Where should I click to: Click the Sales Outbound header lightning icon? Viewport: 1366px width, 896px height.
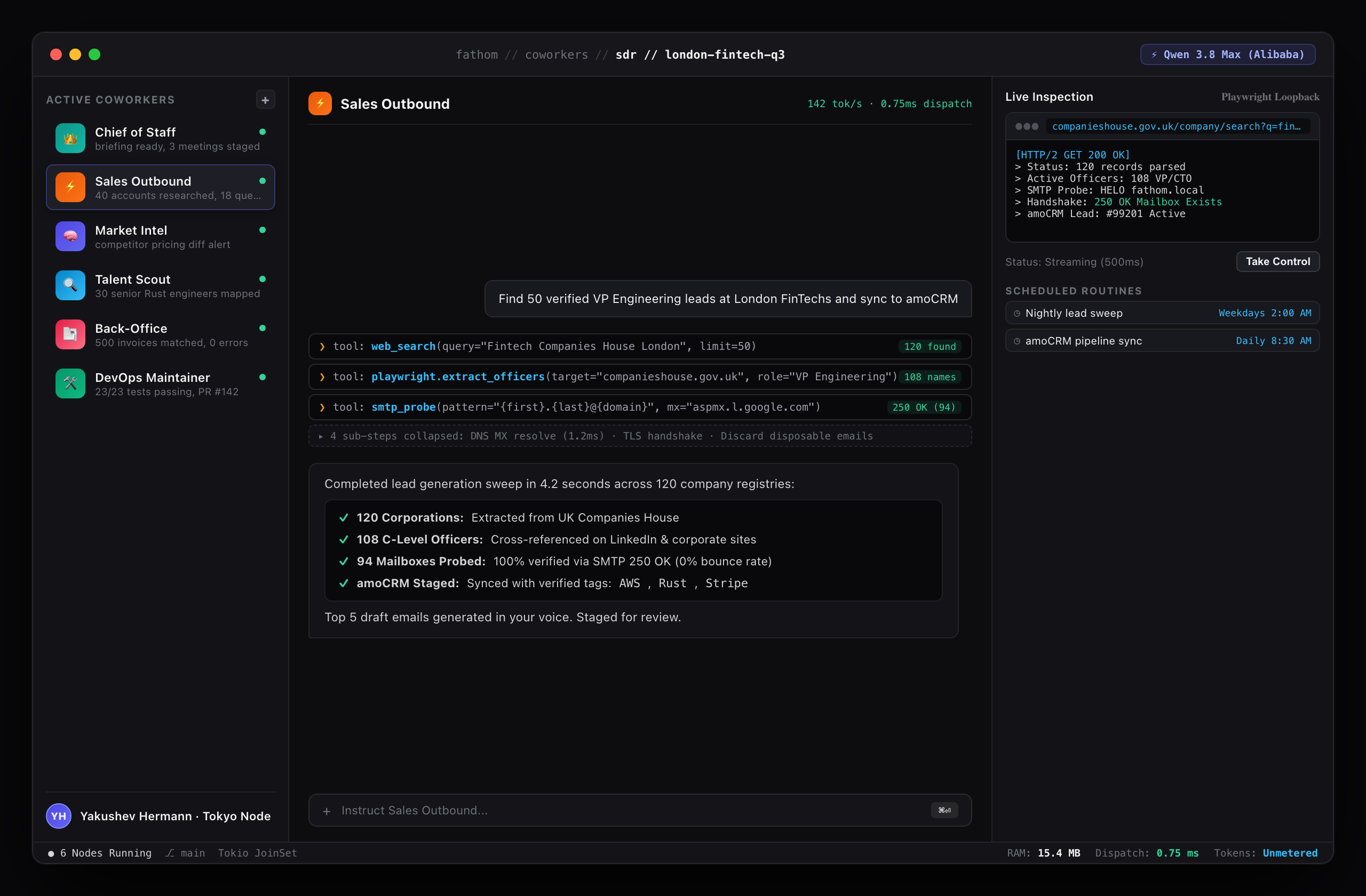tap(320, 104)
